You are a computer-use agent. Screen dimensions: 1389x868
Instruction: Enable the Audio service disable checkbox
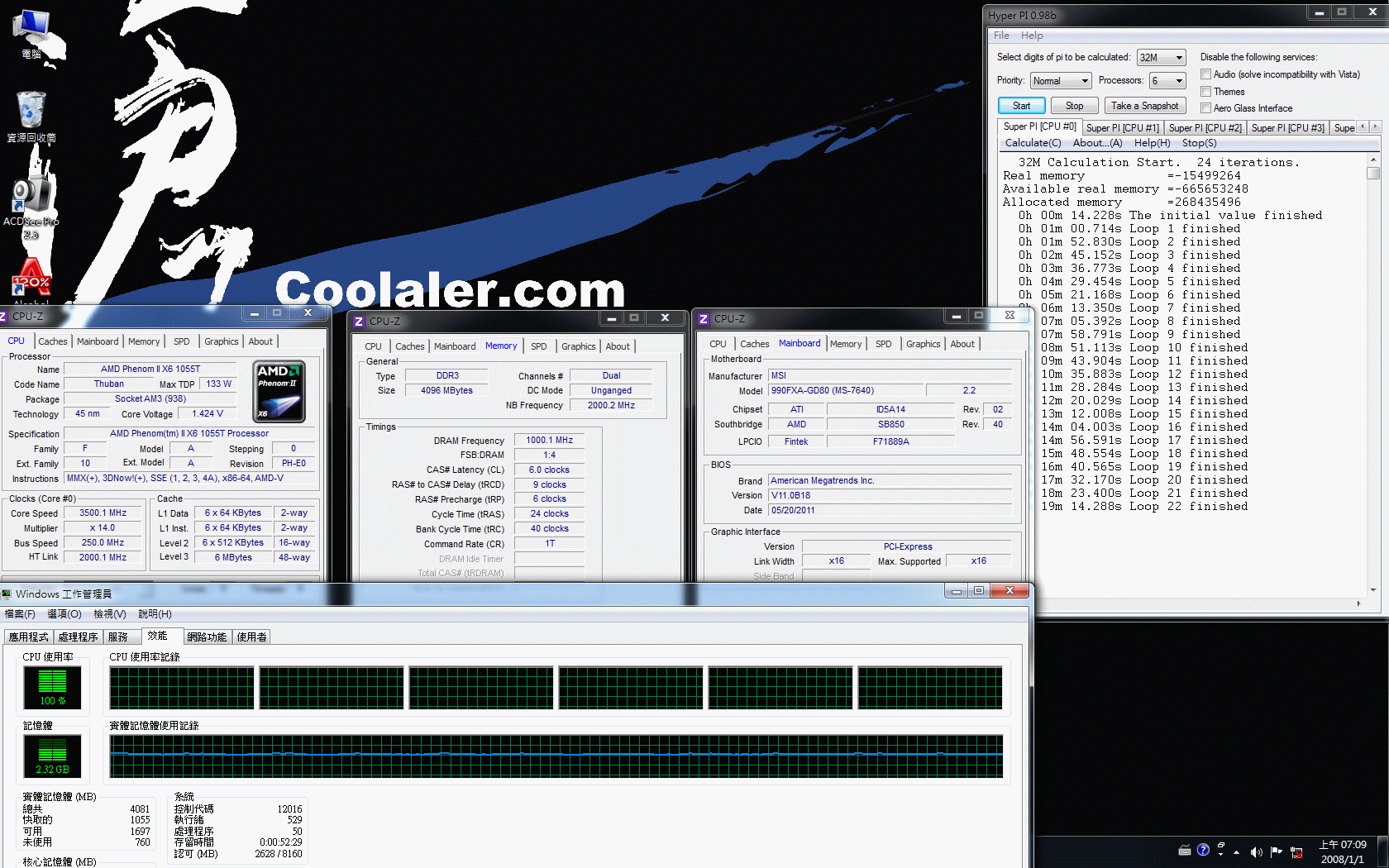[1205, 74]
